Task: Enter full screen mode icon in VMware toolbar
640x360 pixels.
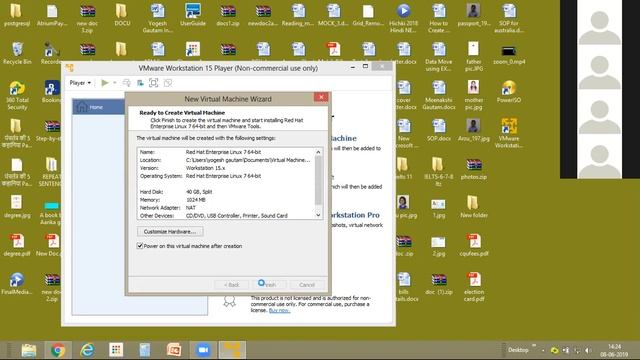Action: click(153, 83)
